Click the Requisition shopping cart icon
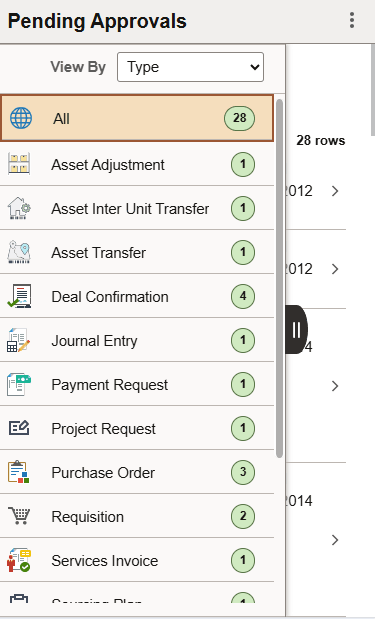Image resolution: width=375 pixels, height=619 pixels. point(19,516)
